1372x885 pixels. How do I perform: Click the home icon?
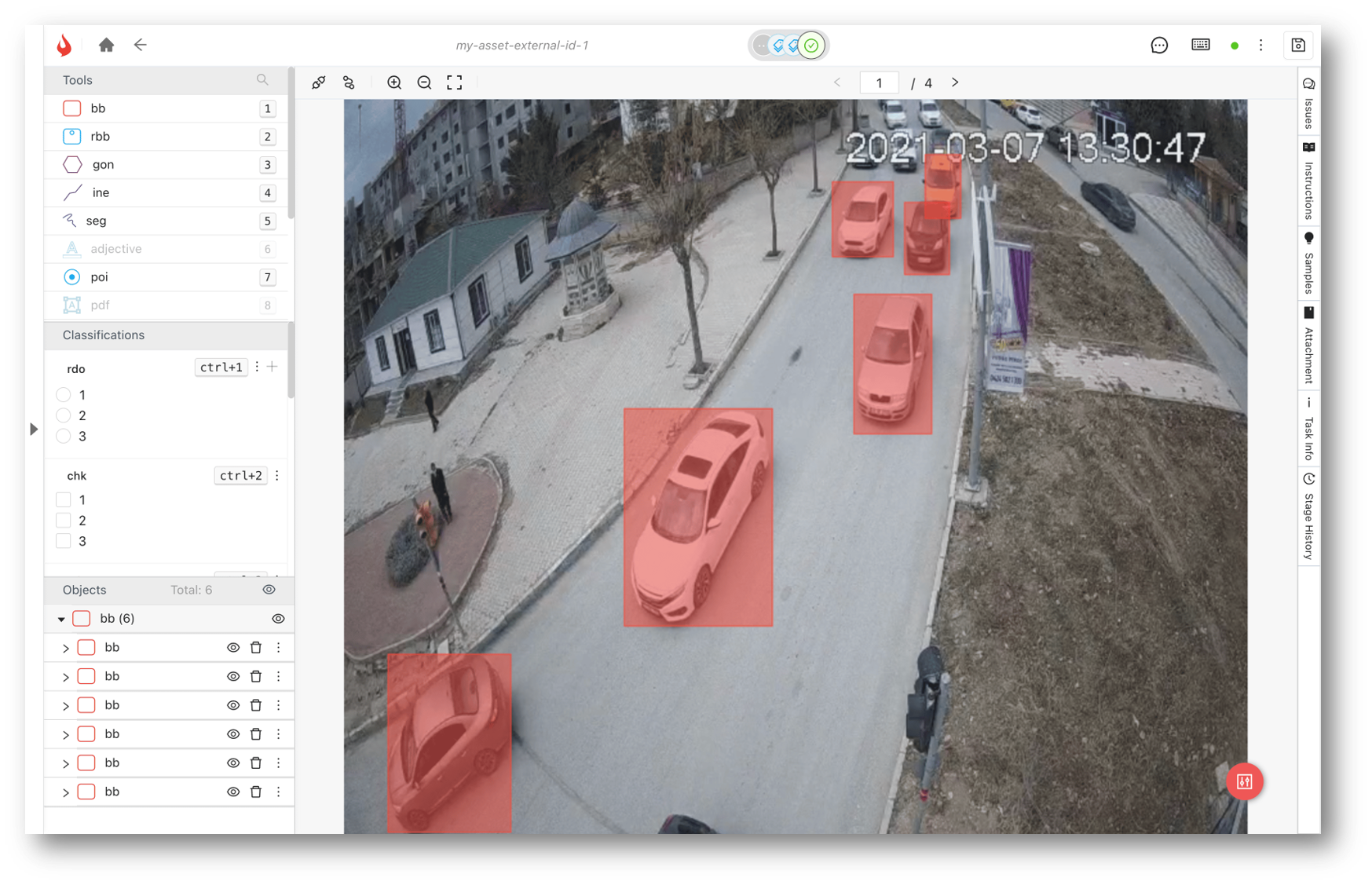(106, 45)
